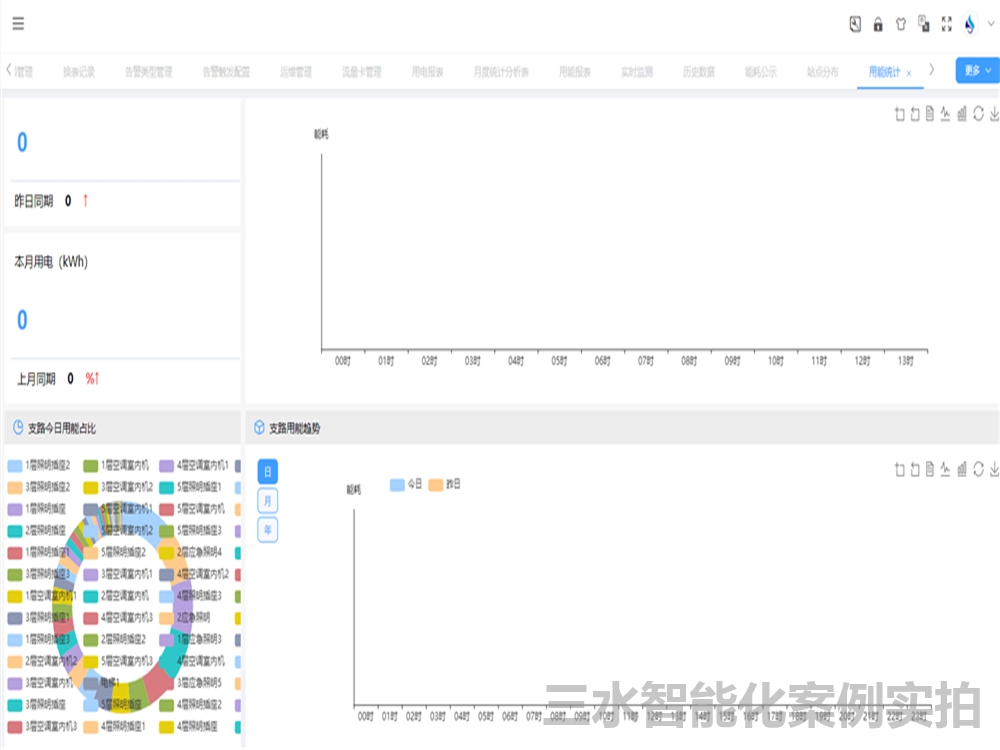This screenshot has width=1000, height=750.
Task: Open the 更多 dropdown button
Action: 977,71
